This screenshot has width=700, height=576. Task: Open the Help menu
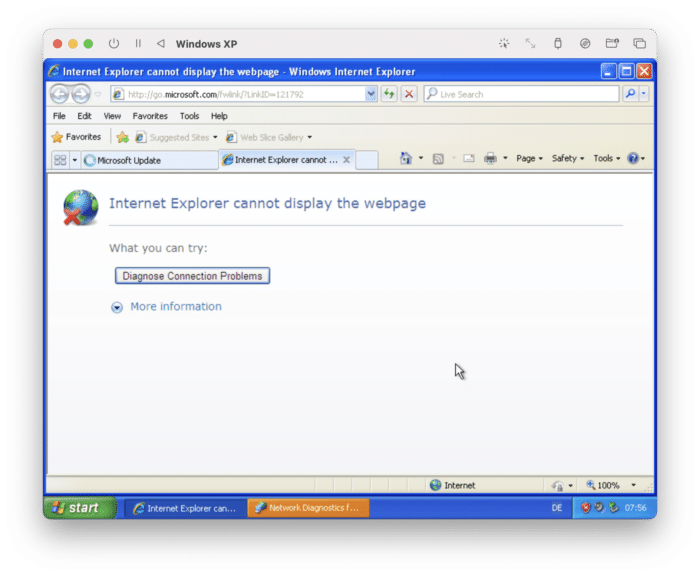pos(219,116)
